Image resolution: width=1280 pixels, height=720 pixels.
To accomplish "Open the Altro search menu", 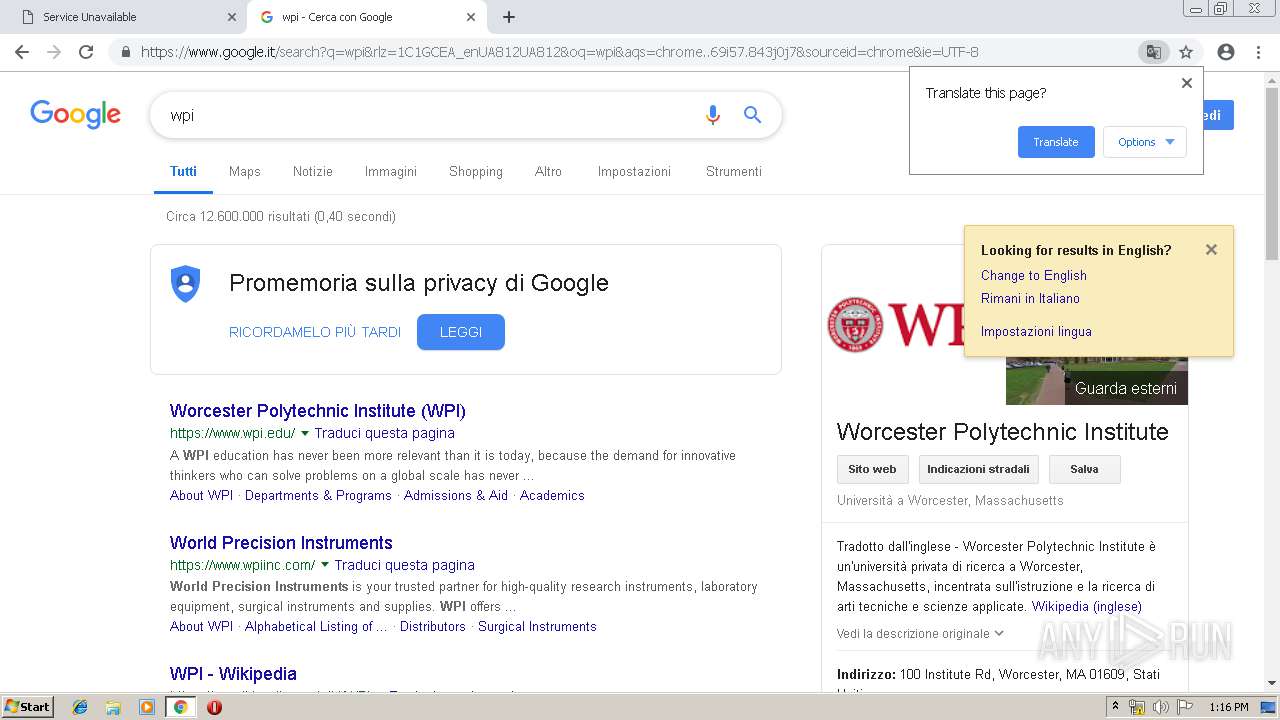I will point(548,171).
